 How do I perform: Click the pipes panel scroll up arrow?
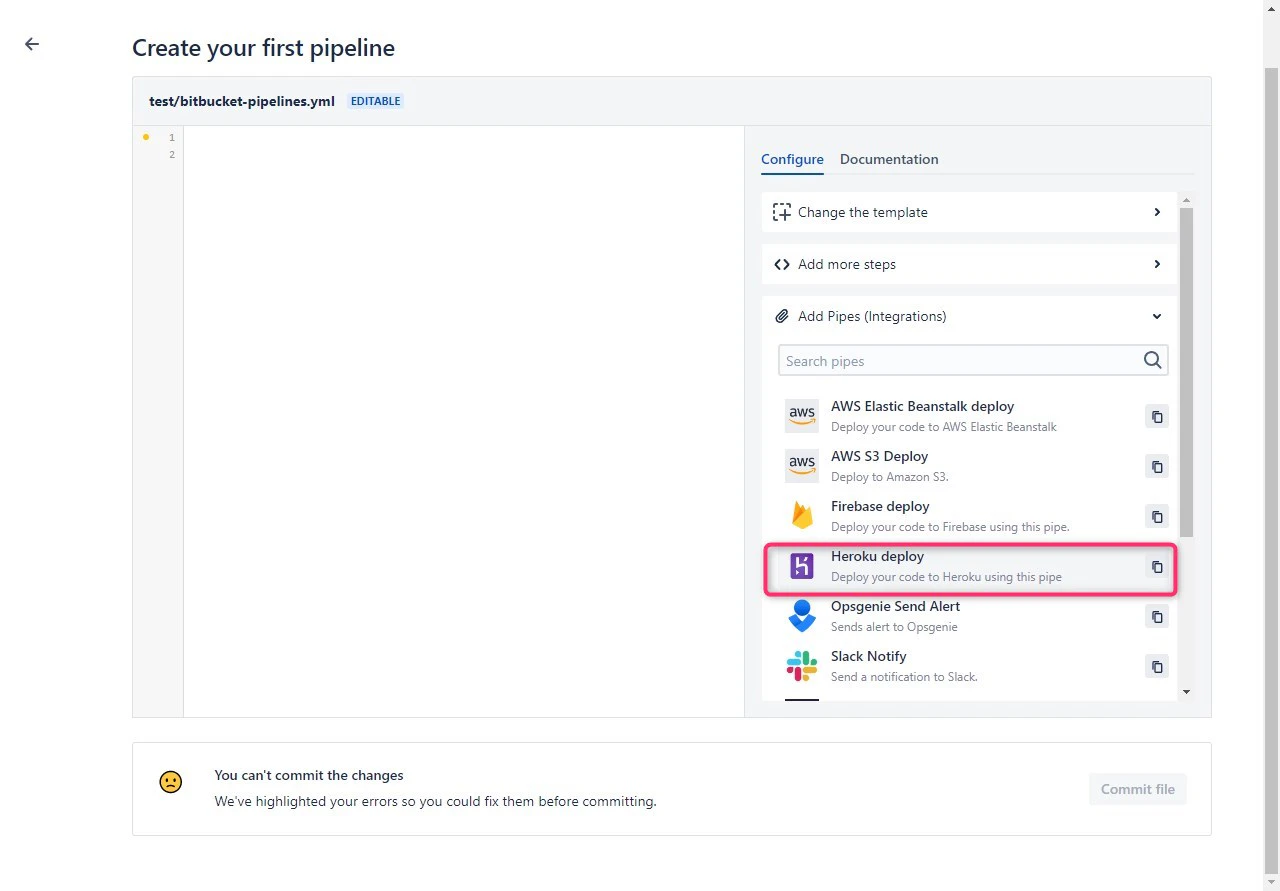coord(1186,199)
